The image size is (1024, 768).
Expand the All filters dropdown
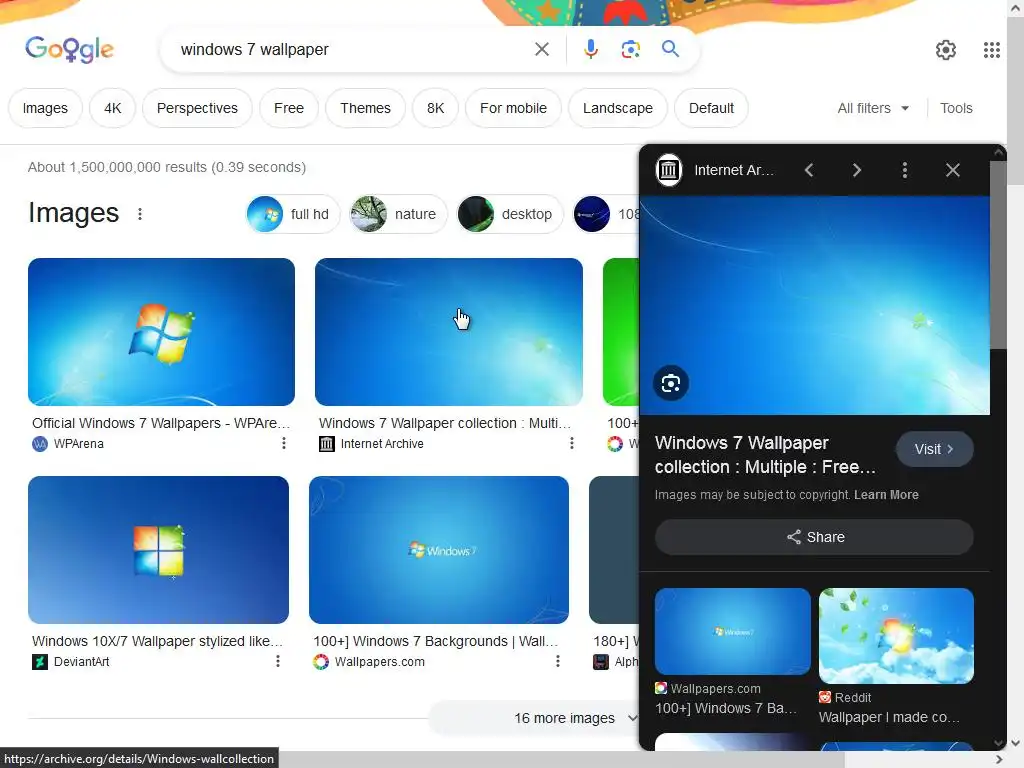coord(873,108)
